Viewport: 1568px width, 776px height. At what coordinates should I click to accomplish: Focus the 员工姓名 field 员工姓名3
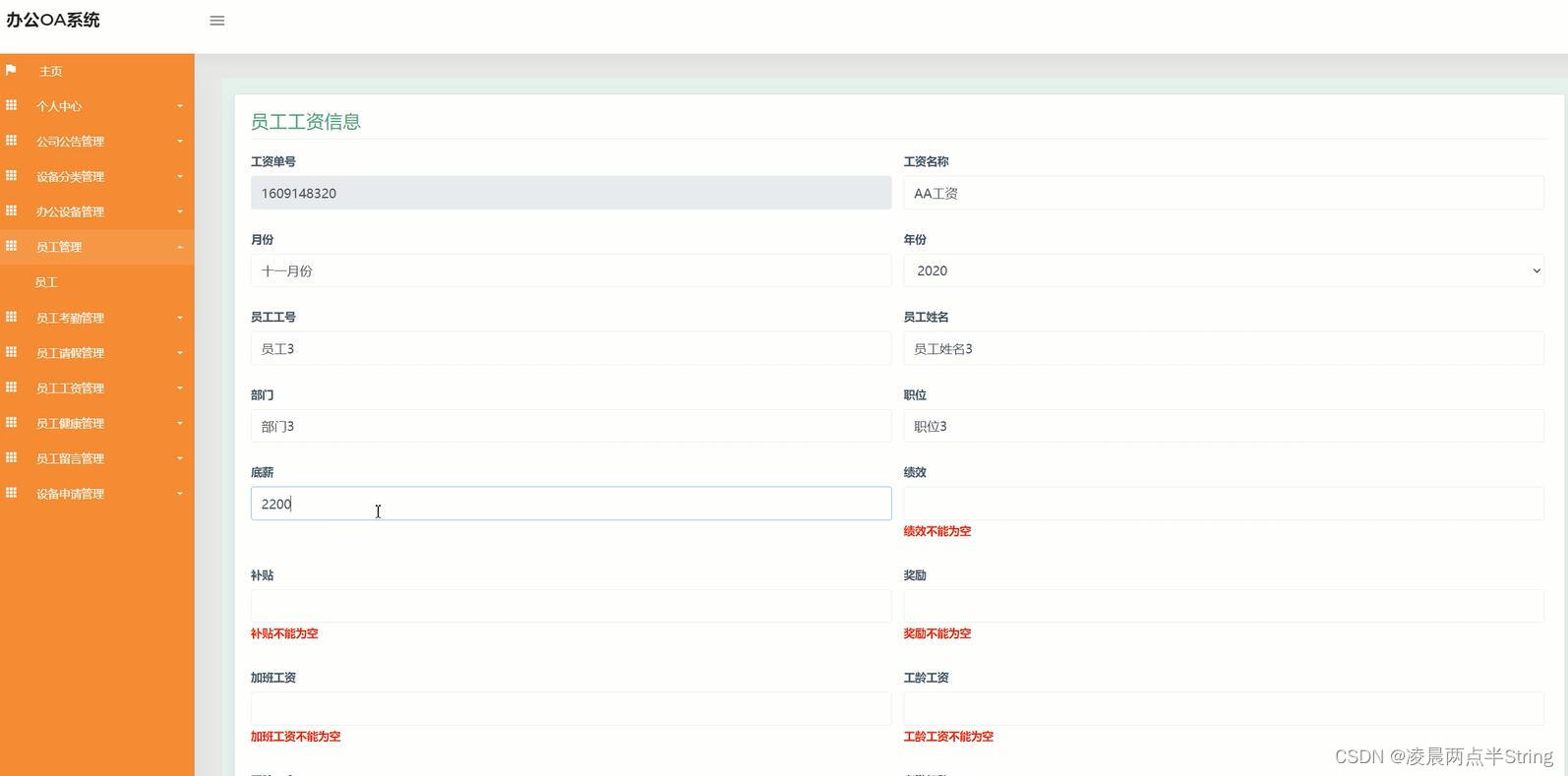point(1224,348)
